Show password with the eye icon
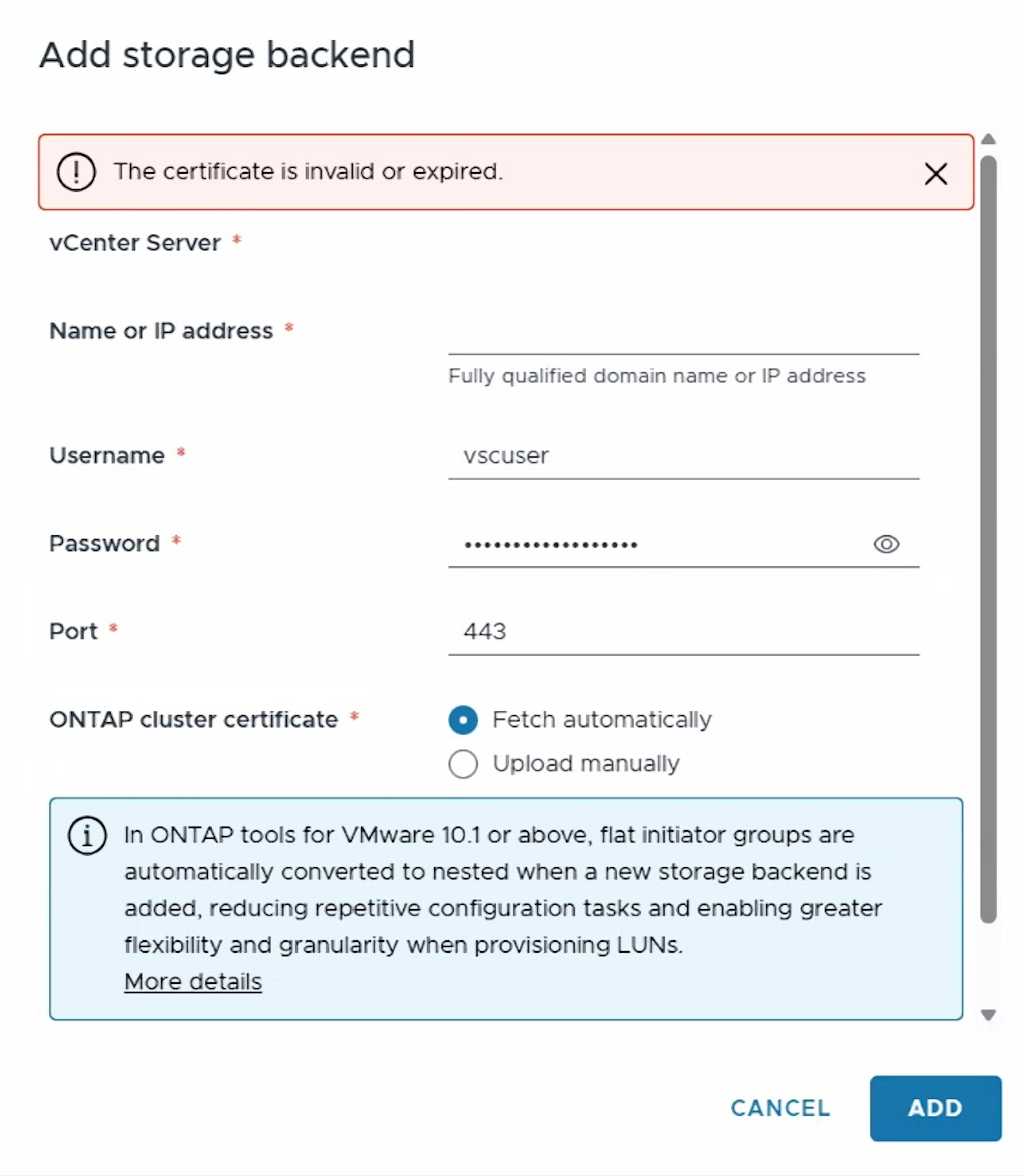Viewport: 1024px width, 1176px height. pyautogui.click(x=886, y=544)
